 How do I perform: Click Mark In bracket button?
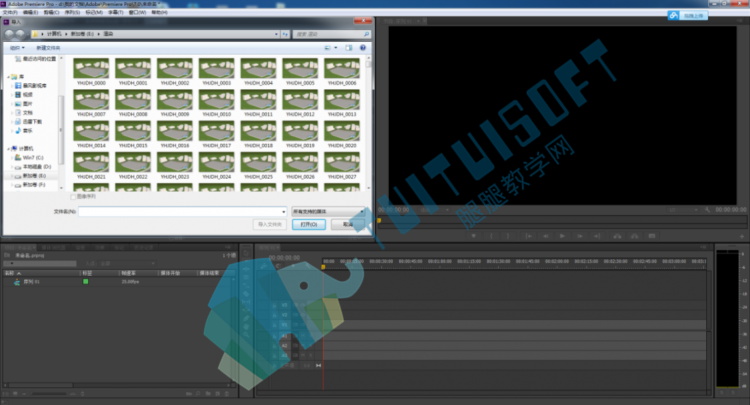(491, 236)
